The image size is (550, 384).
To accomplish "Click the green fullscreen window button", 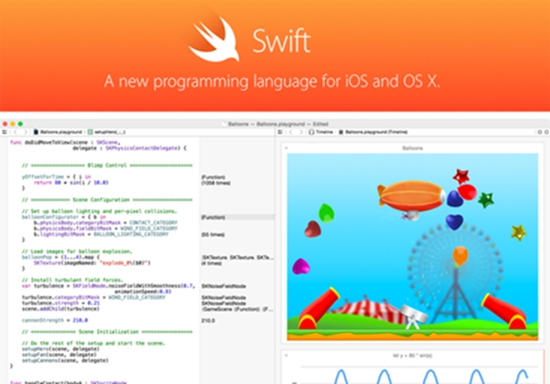I will click(20, 124).
